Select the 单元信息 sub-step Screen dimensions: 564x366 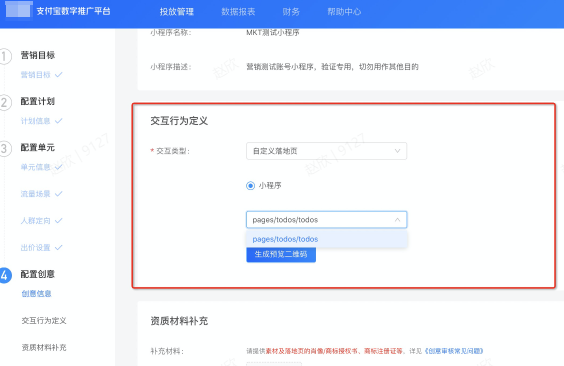[x=36, y=167]
